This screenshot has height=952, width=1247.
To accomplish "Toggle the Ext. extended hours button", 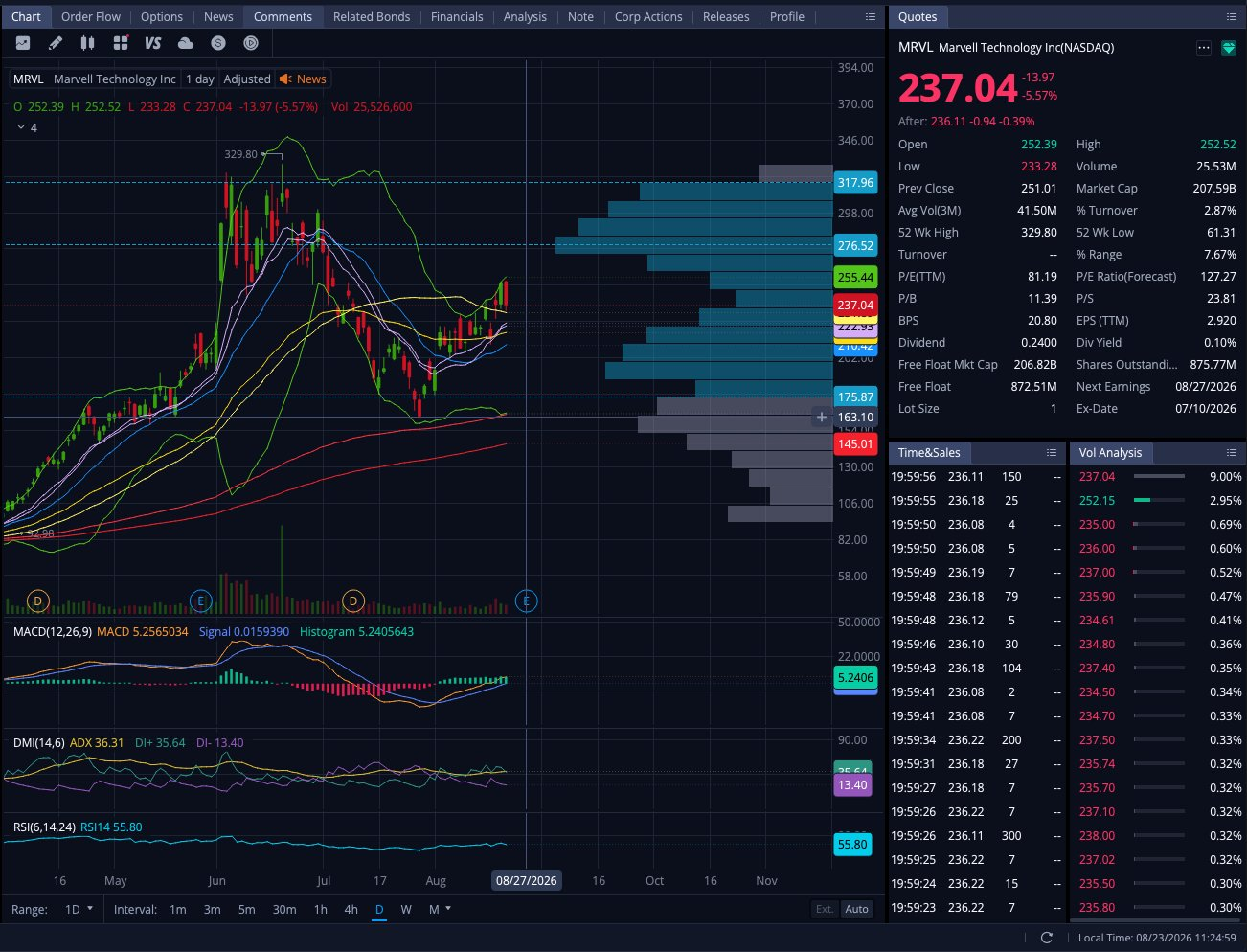I will 825,909.
